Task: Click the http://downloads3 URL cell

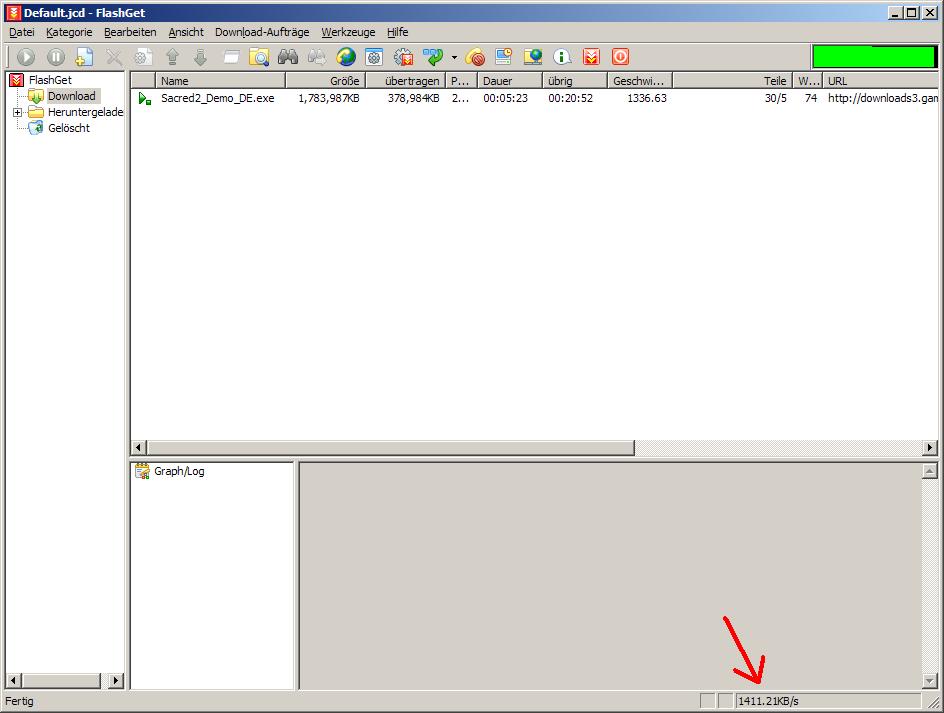Action: 883,98
